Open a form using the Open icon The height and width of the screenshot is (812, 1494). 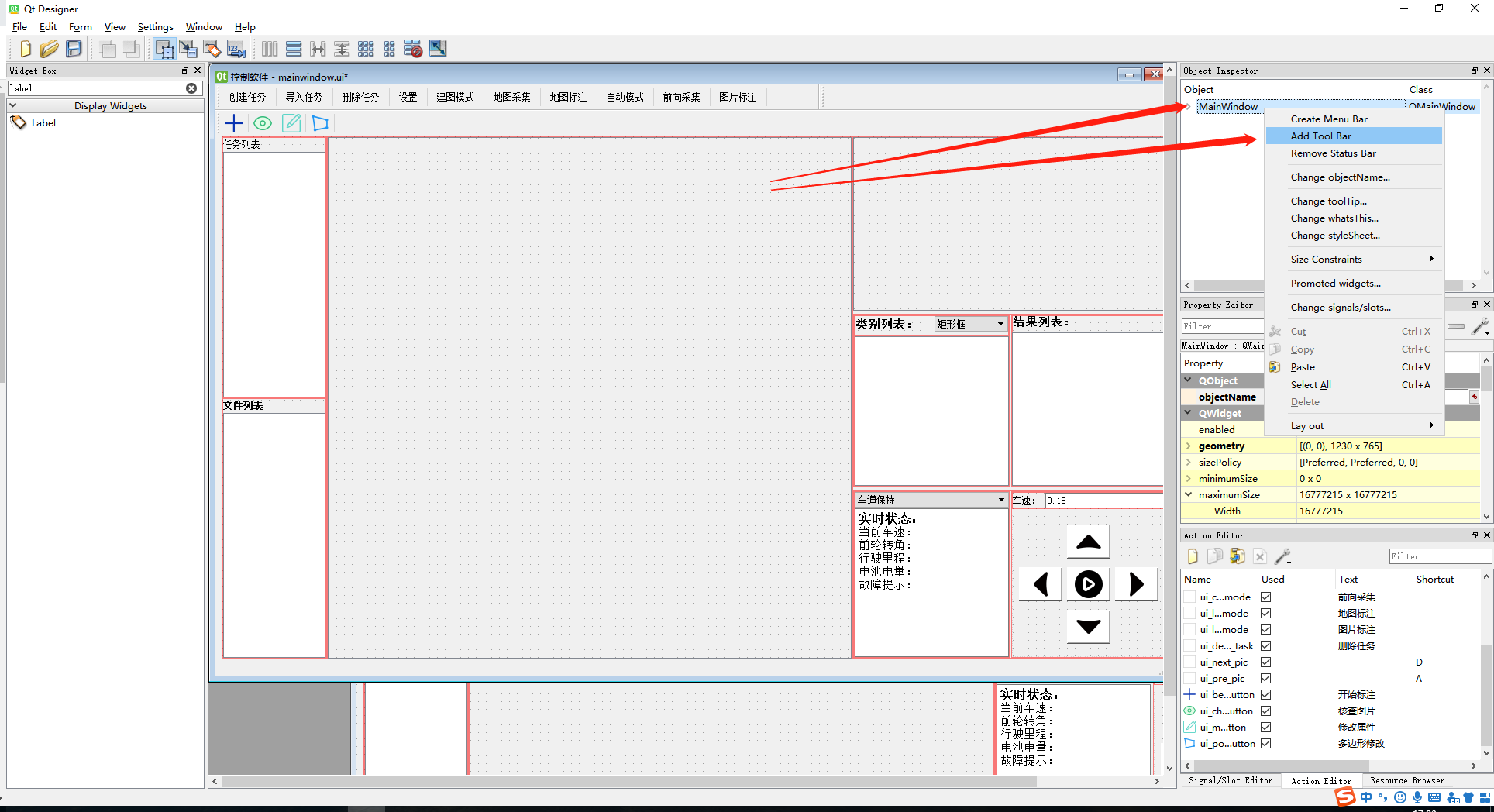click(49, 48)
